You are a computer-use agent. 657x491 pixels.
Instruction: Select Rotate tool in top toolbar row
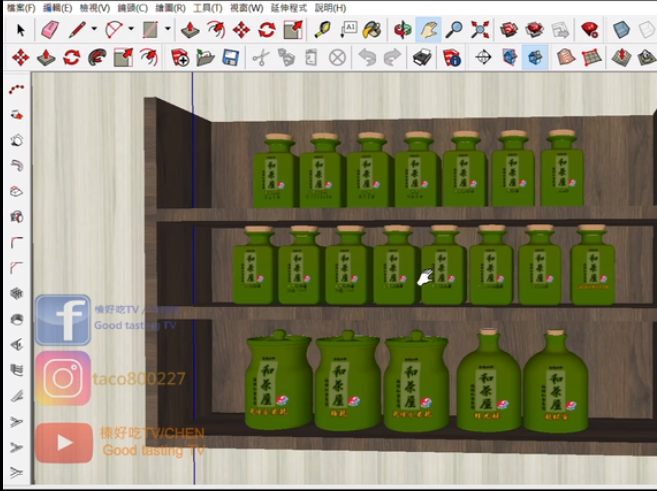click(267, 30)
